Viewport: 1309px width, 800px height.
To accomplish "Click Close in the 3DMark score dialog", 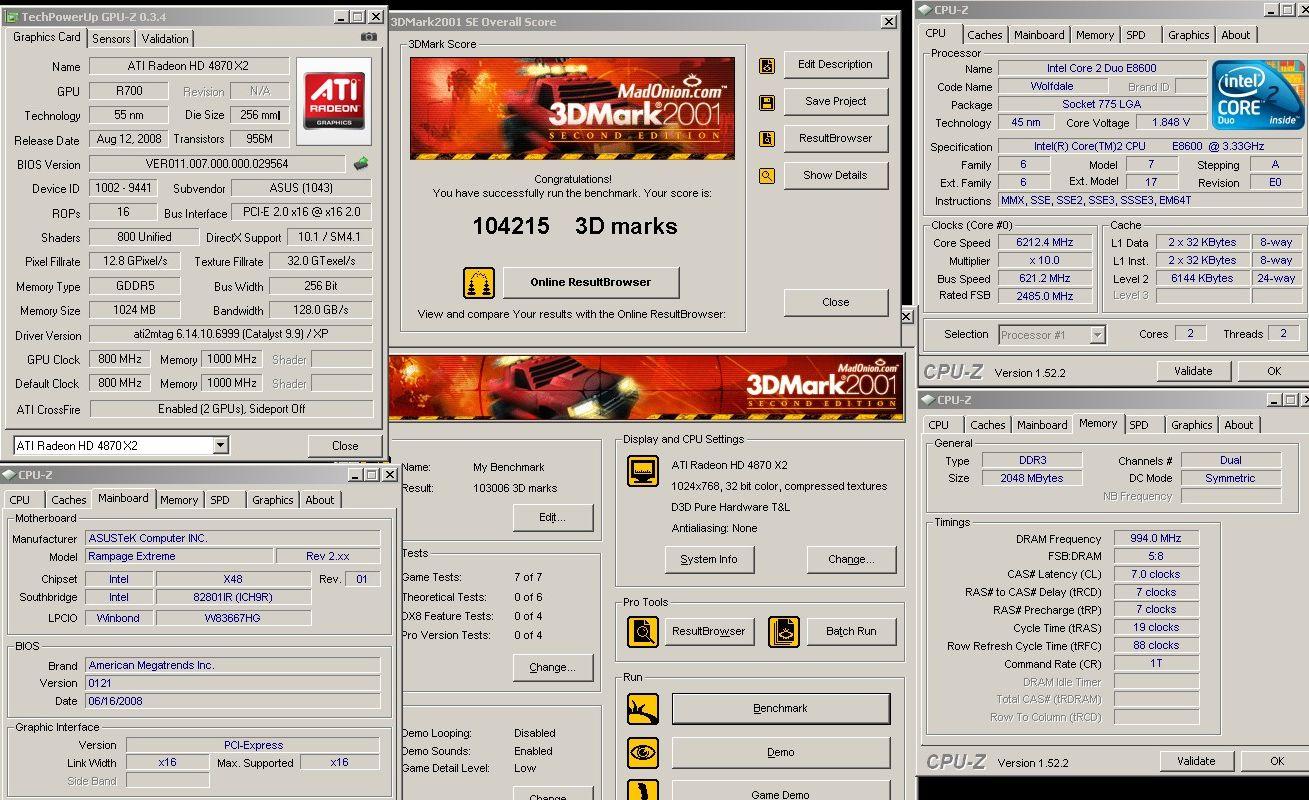I will click(x=835, y=303).
